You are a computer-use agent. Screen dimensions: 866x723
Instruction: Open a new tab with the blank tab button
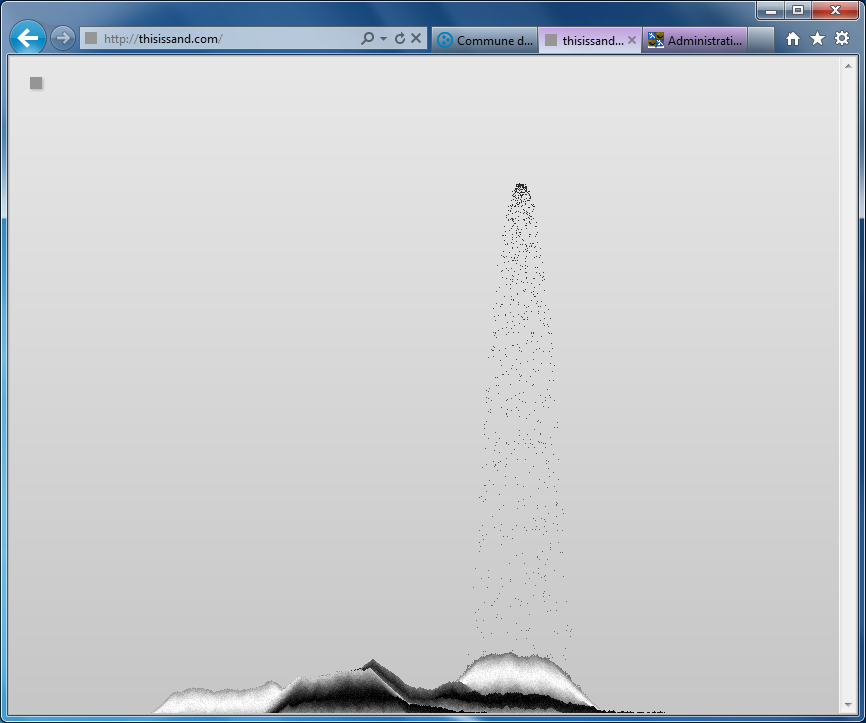point(761,40)
